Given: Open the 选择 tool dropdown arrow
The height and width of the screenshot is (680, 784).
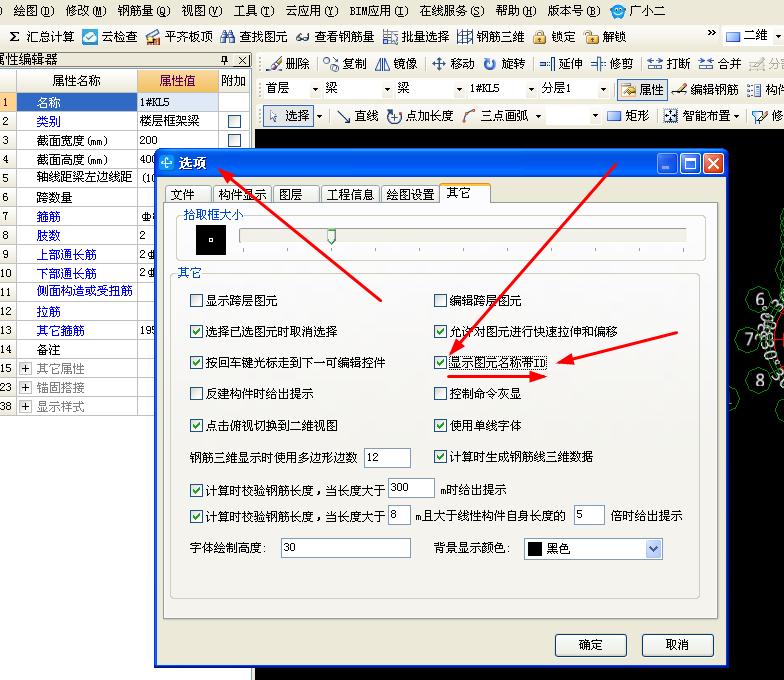Looking at the screenshot, I should click(320, 116).
